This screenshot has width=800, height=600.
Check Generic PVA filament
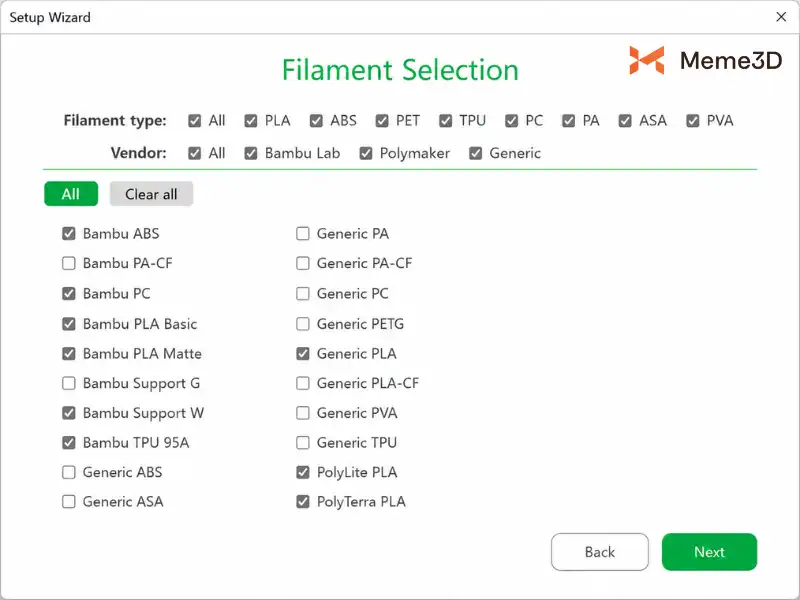303,413
